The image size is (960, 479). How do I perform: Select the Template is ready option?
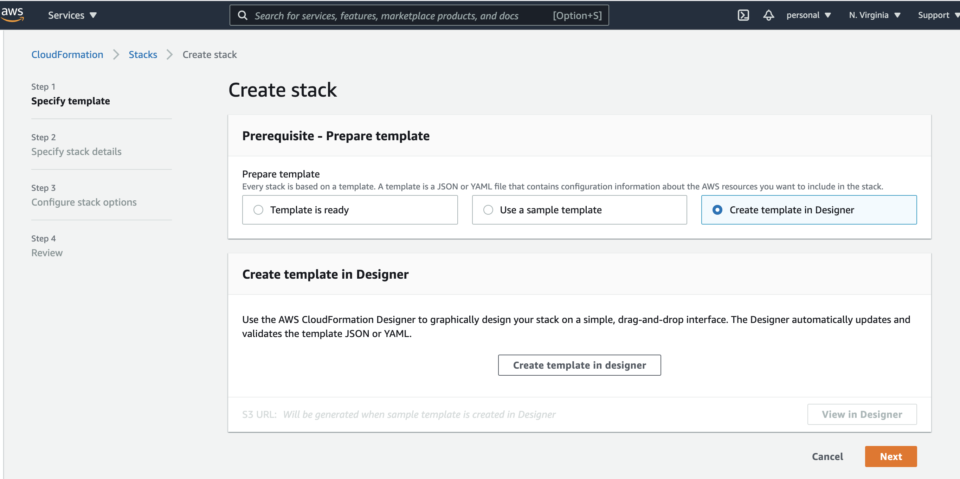pyautogui.click(x=350, y=210)
